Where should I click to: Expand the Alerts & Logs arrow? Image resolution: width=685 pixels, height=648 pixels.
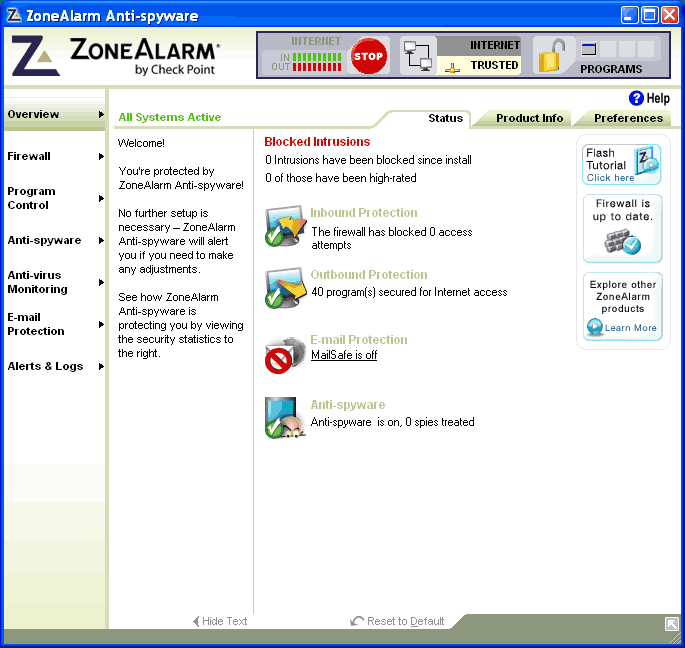point(101,366)
